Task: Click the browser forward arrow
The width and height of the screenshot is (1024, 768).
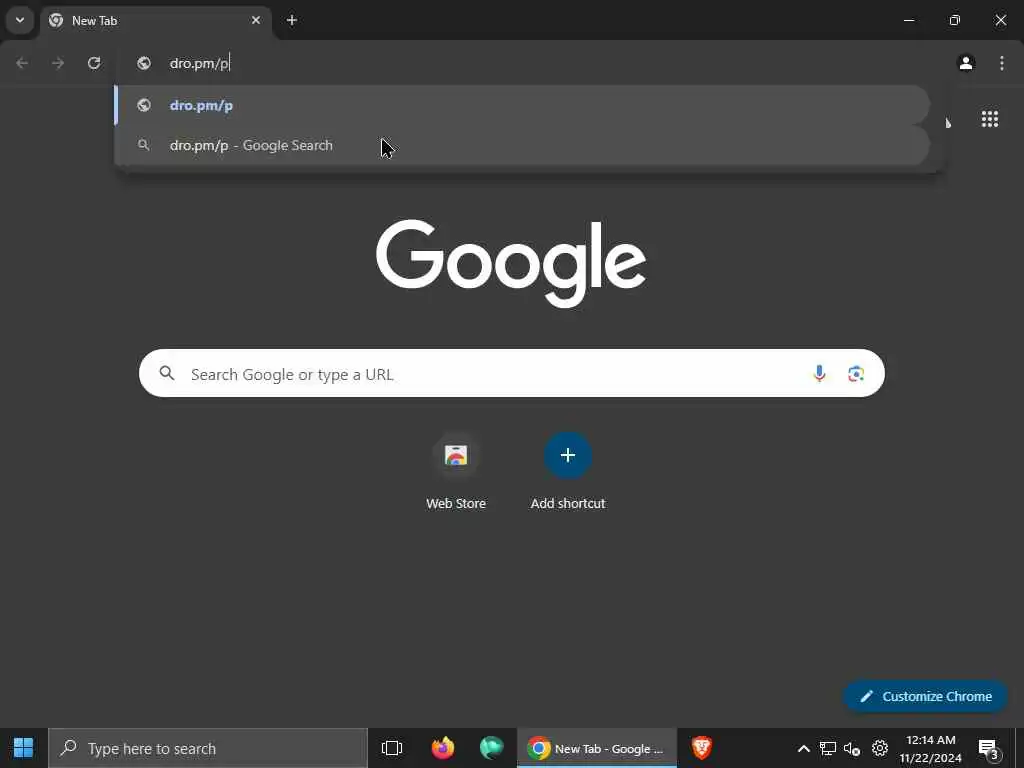Action: pyautogui.click(x=58, y=63)
